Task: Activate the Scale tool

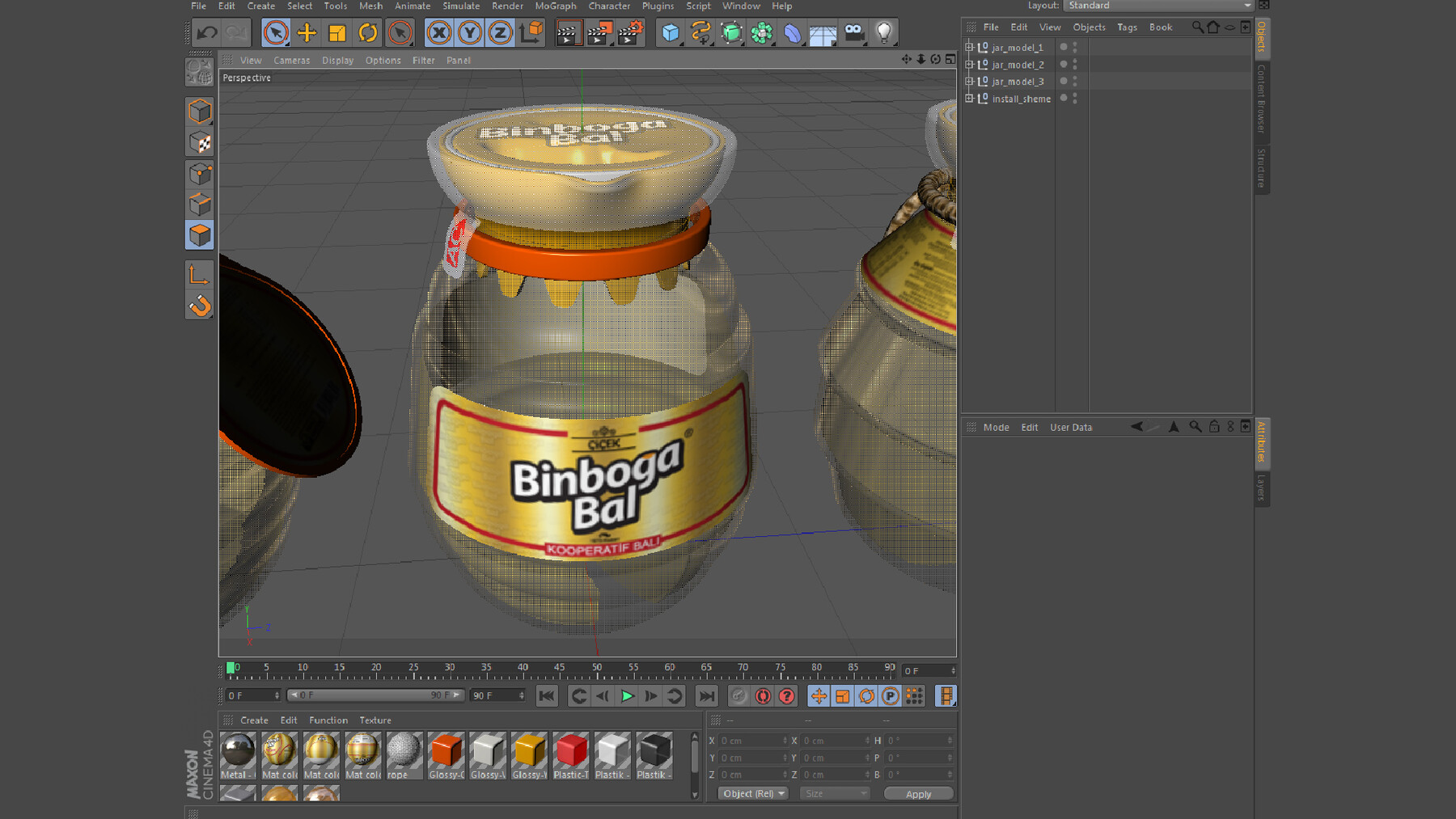Action: [337, 32]
